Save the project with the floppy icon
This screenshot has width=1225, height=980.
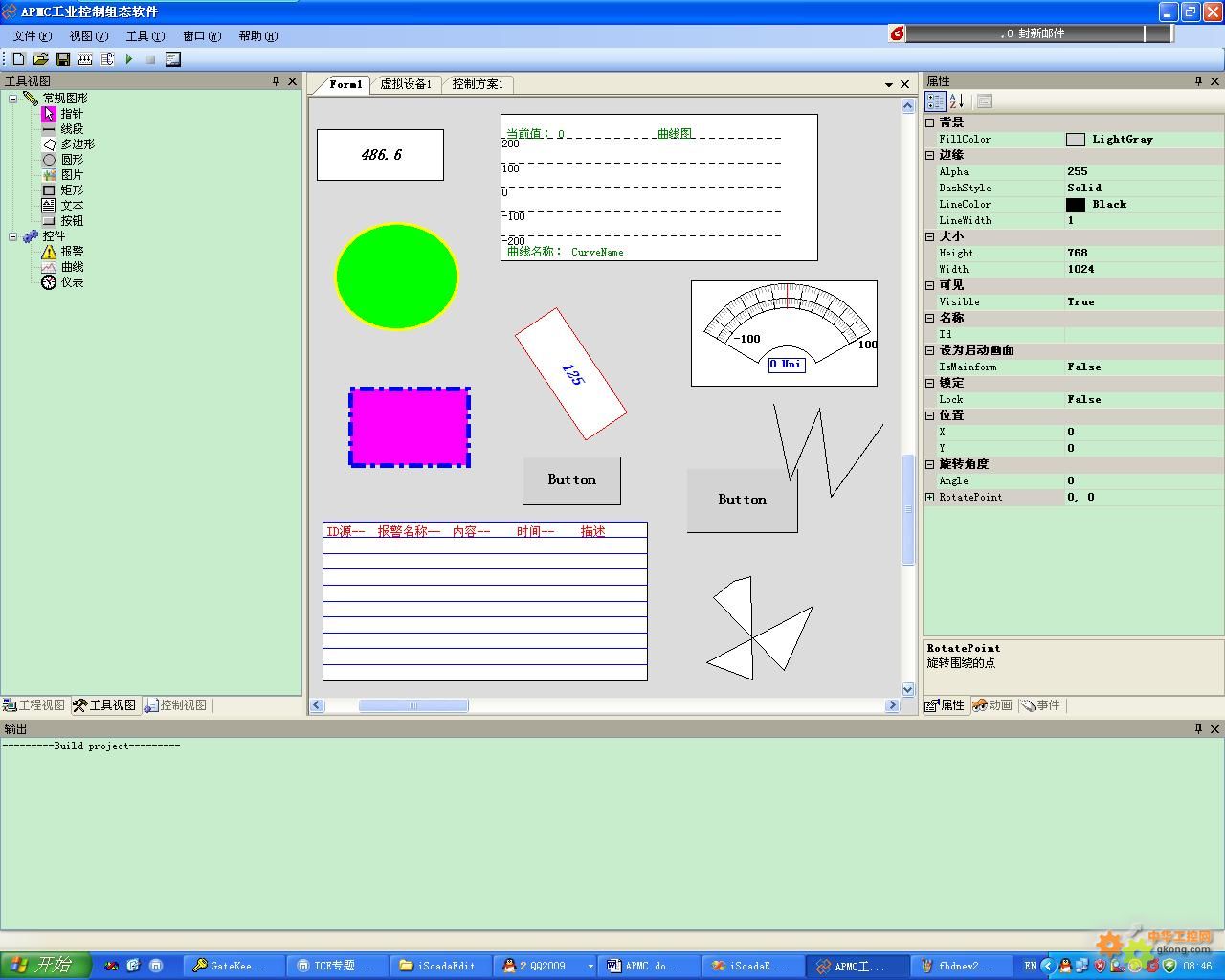[x=63, y=59]
